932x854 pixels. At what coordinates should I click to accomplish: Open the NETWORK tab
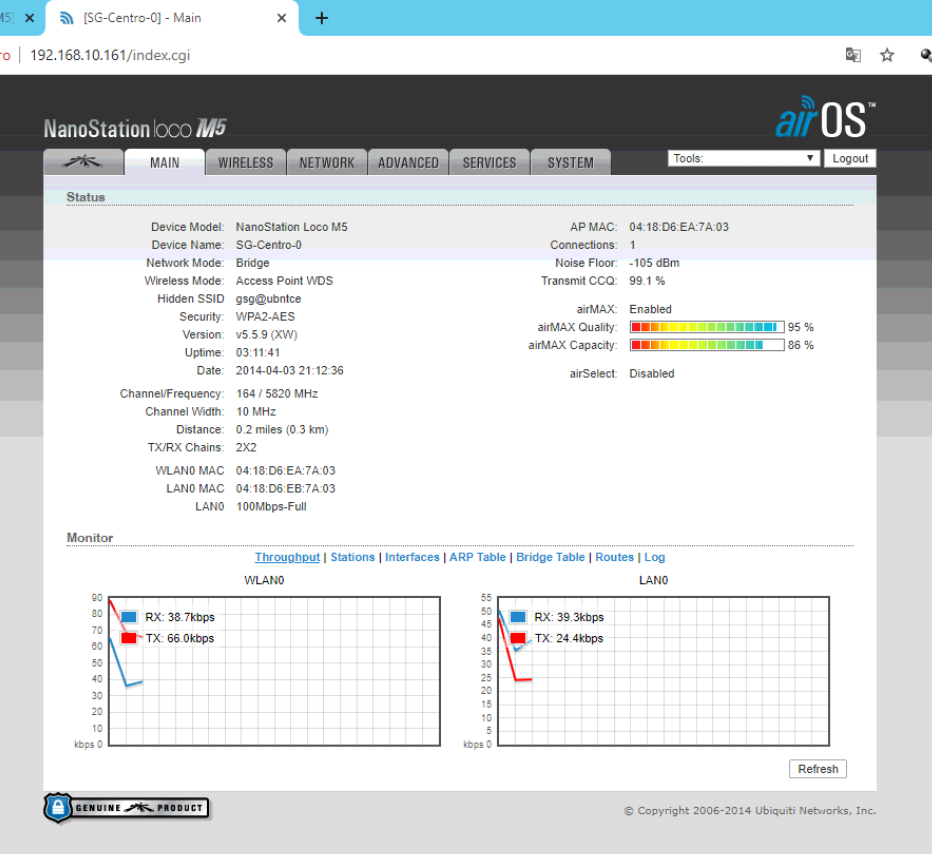327,162
